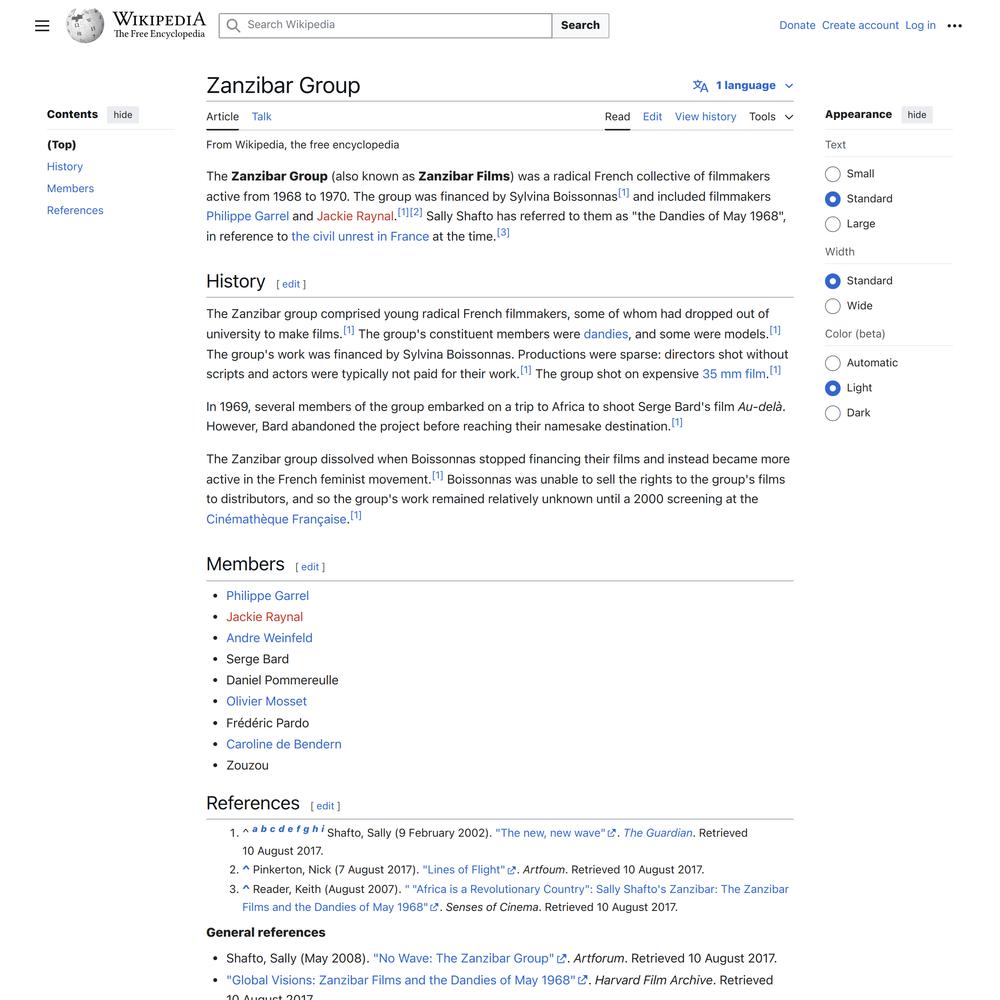Go to (Top) in contents
Viewport: 1000px width, 1000px height.
(61, 145)
